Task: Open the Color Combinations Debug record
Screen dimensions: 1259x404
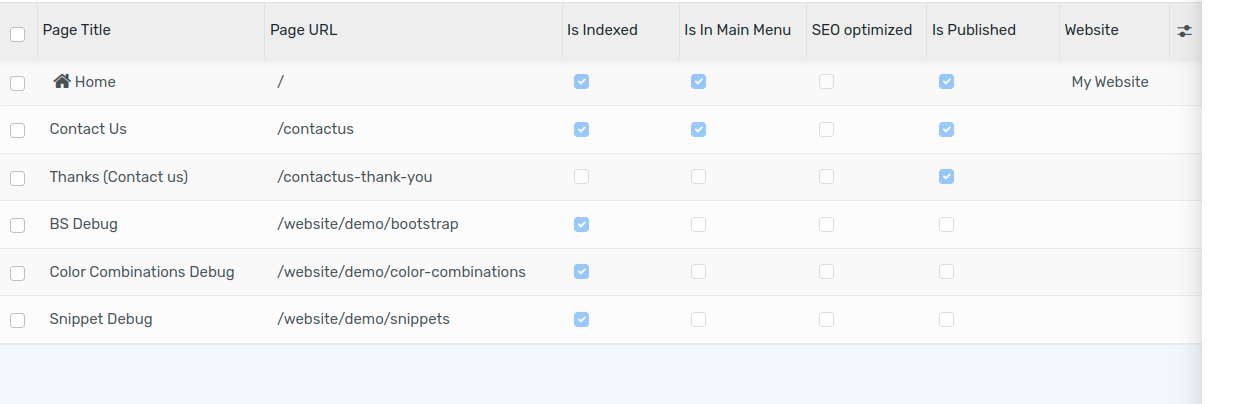Action: coord(142,272)
